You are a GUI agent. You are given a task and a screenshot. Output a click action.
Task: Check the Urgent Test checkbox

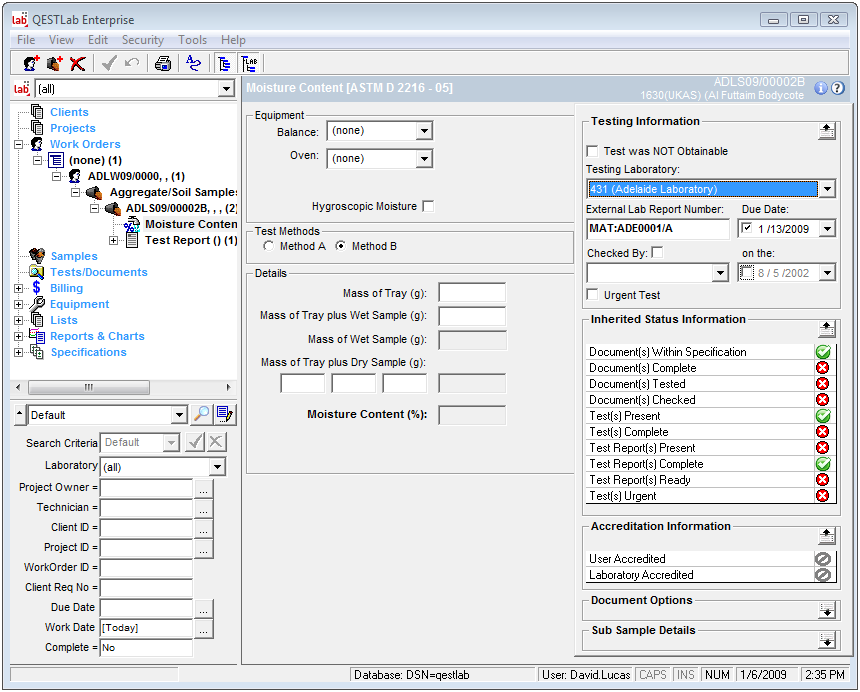coord(593,295)
